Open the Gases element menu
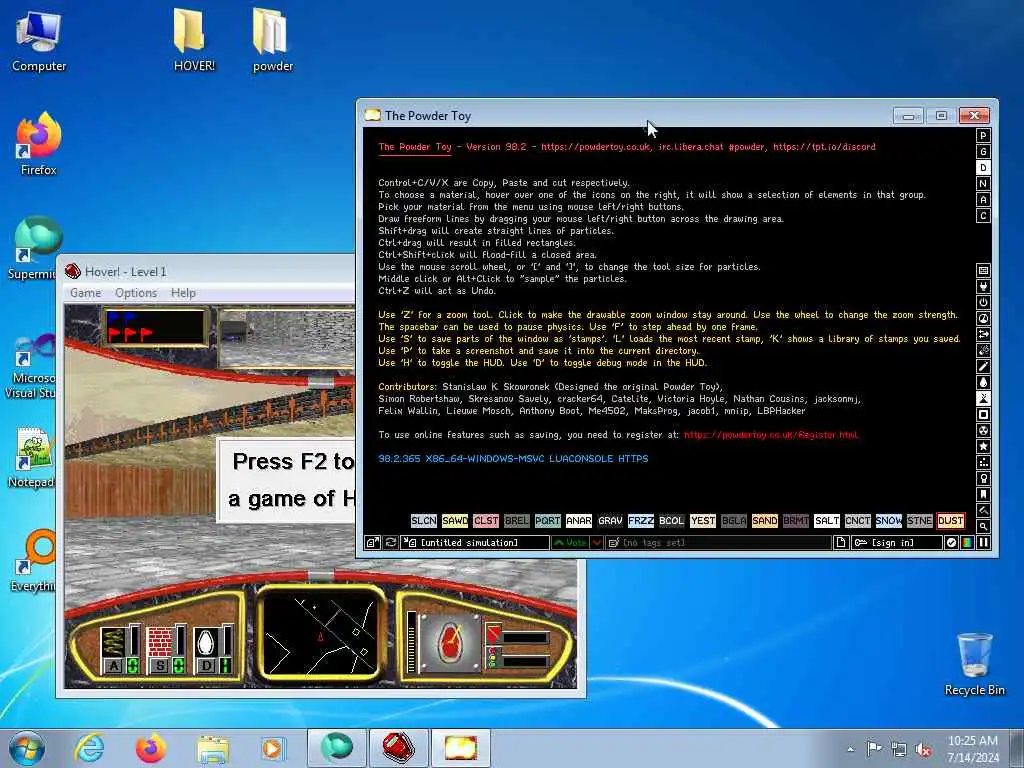1024x768 pixels. 983,366
